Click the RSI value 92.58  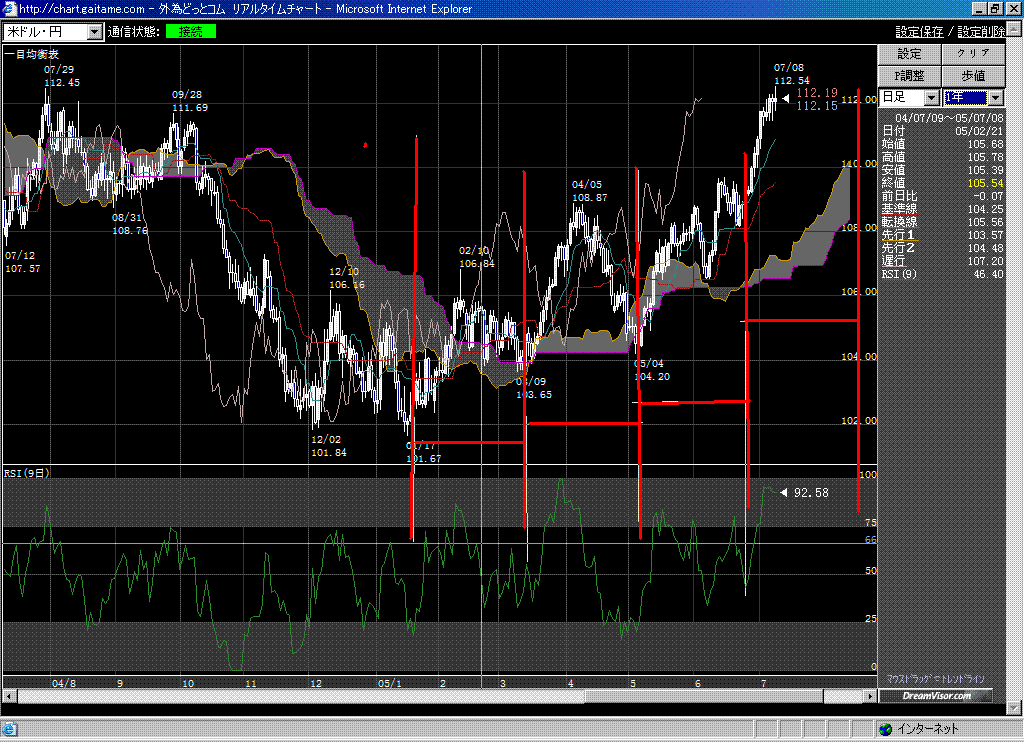pos(811,492)
